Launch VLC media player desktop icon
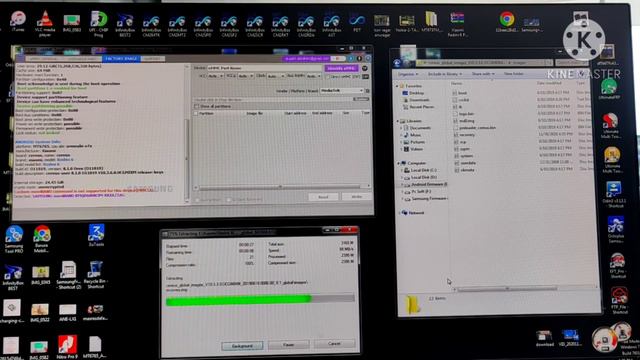 click(x=45, y=23)
